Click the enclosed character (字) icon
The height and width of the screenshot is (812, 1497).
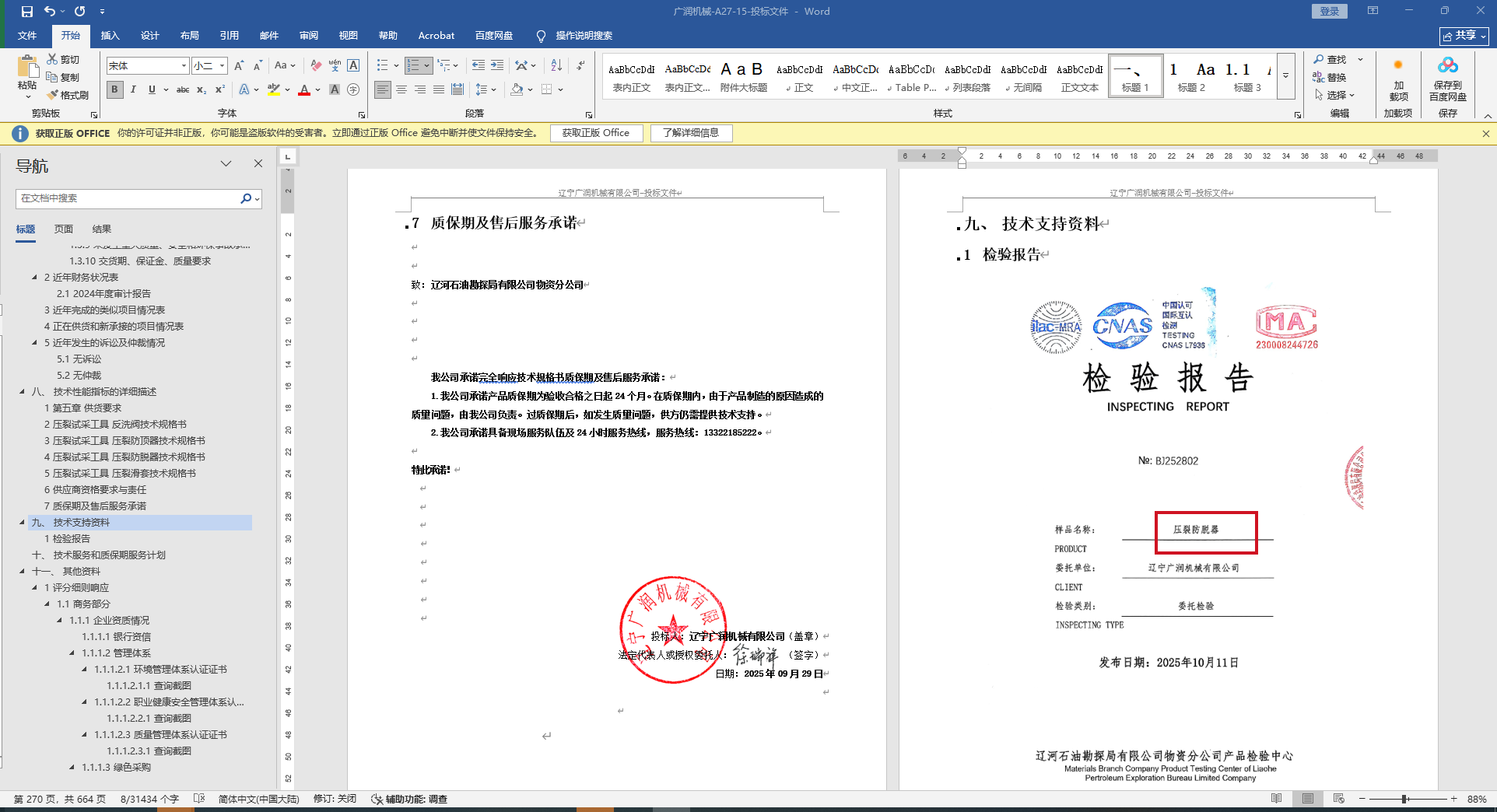coord(353,89)
